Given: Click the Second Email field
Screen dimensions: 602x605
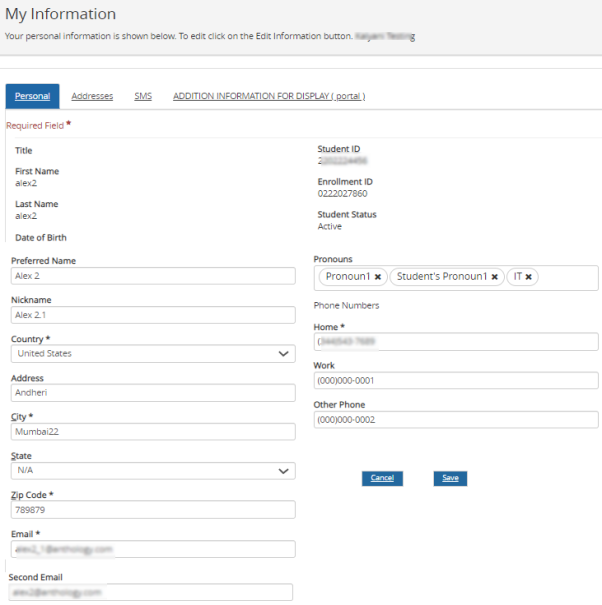Looking at the screenshot, I should [x=150, y=592].
